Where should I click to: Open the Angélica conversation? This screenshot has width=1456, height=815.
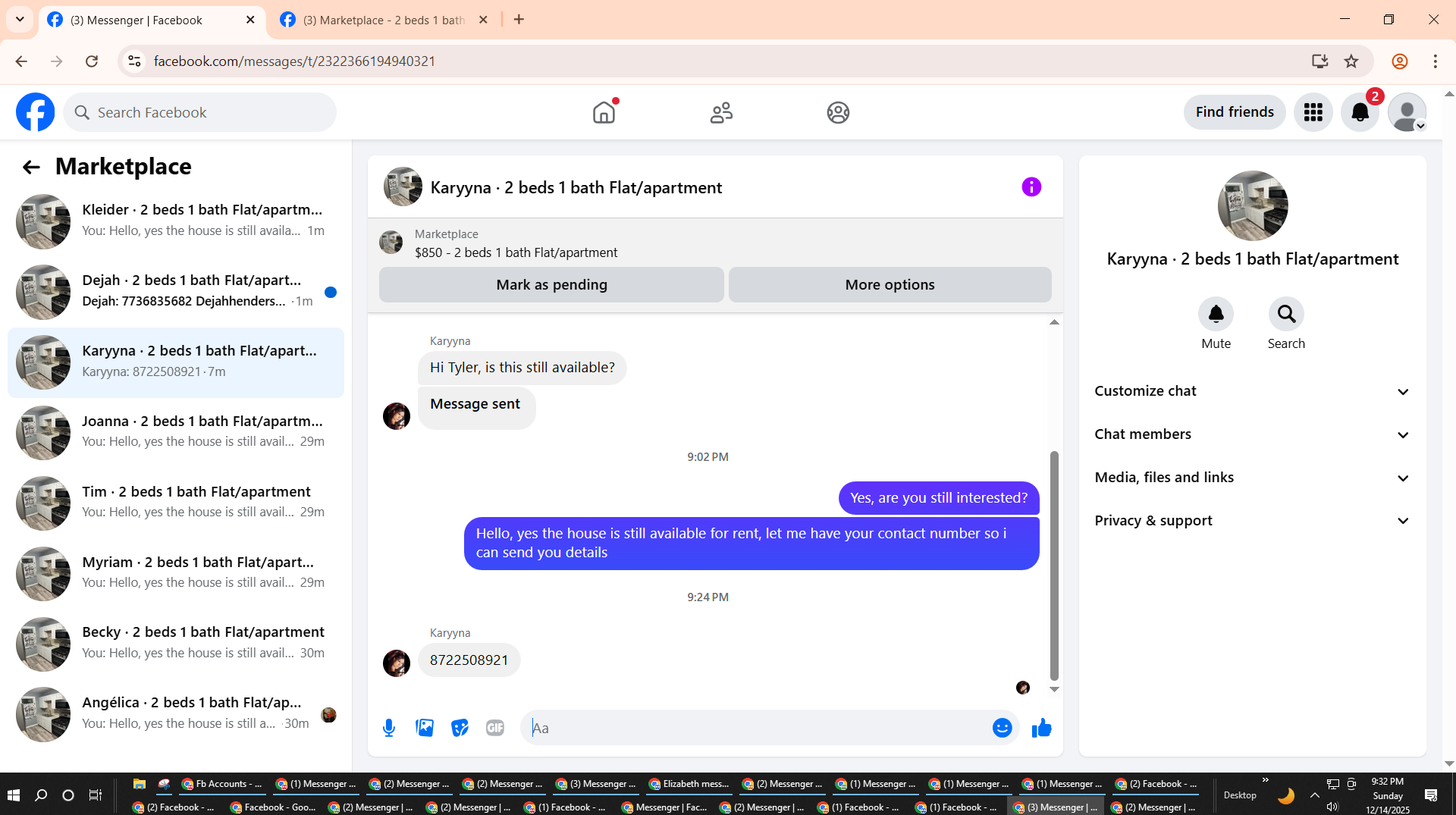point(176,714)
